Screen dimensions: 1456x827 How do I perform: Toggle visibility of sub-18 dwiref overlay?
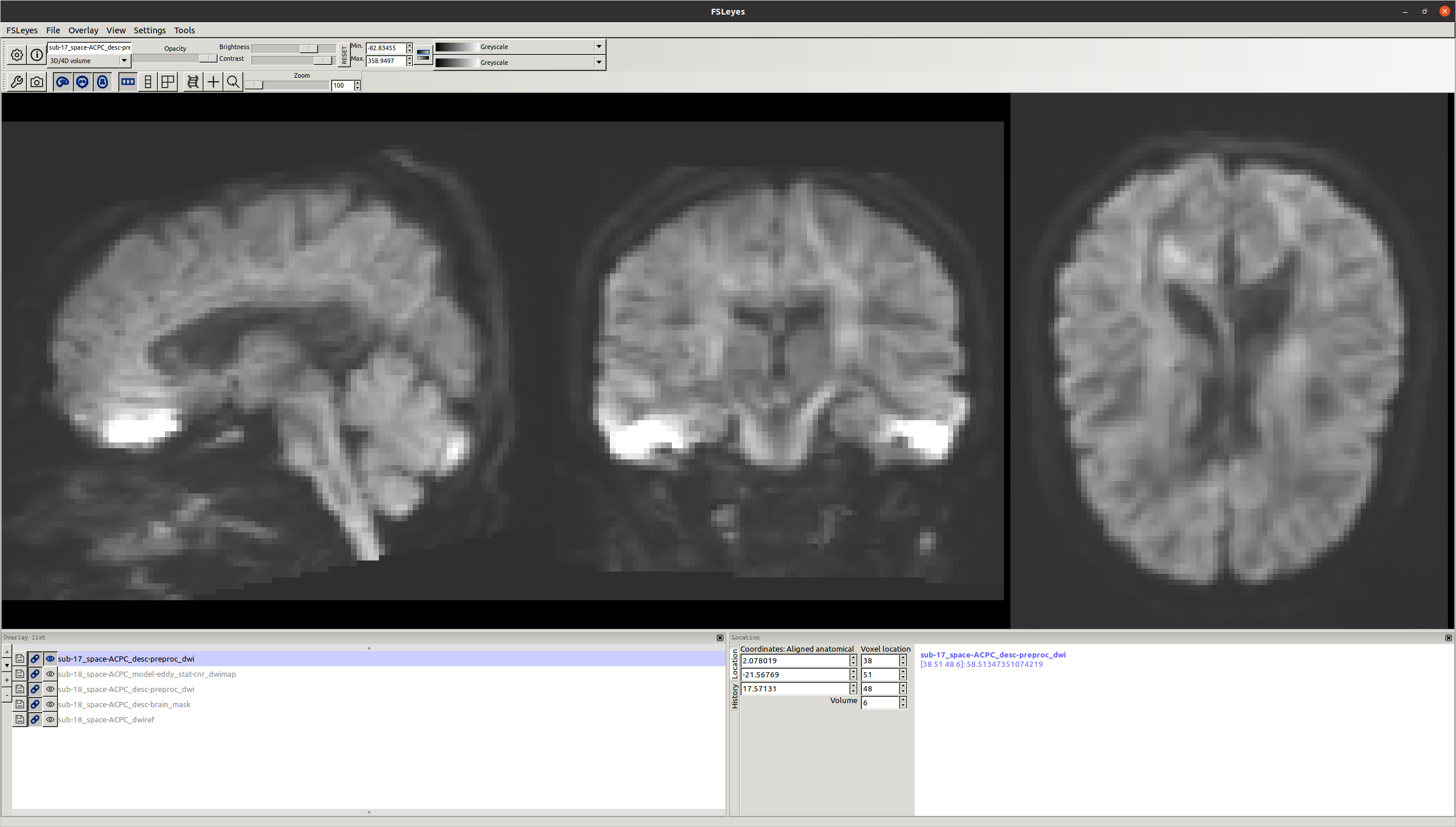coord(50,719)
